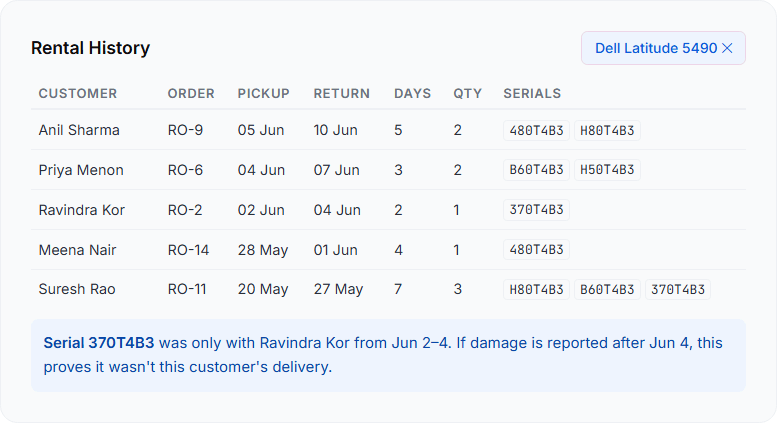Viewport: 777px width, 423px height.
Task: Click serial tag 480T4B3 in Meena Nair row
Action: [x=536, y=250]
